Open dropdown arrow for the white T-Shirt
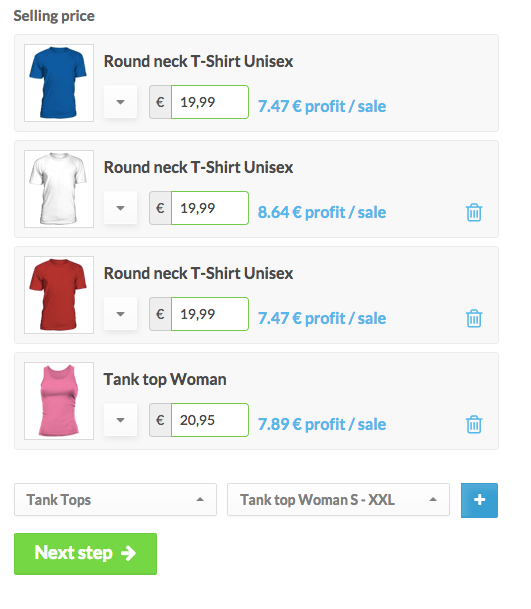The height and width of the screenshot is (609, 531). 120,208
